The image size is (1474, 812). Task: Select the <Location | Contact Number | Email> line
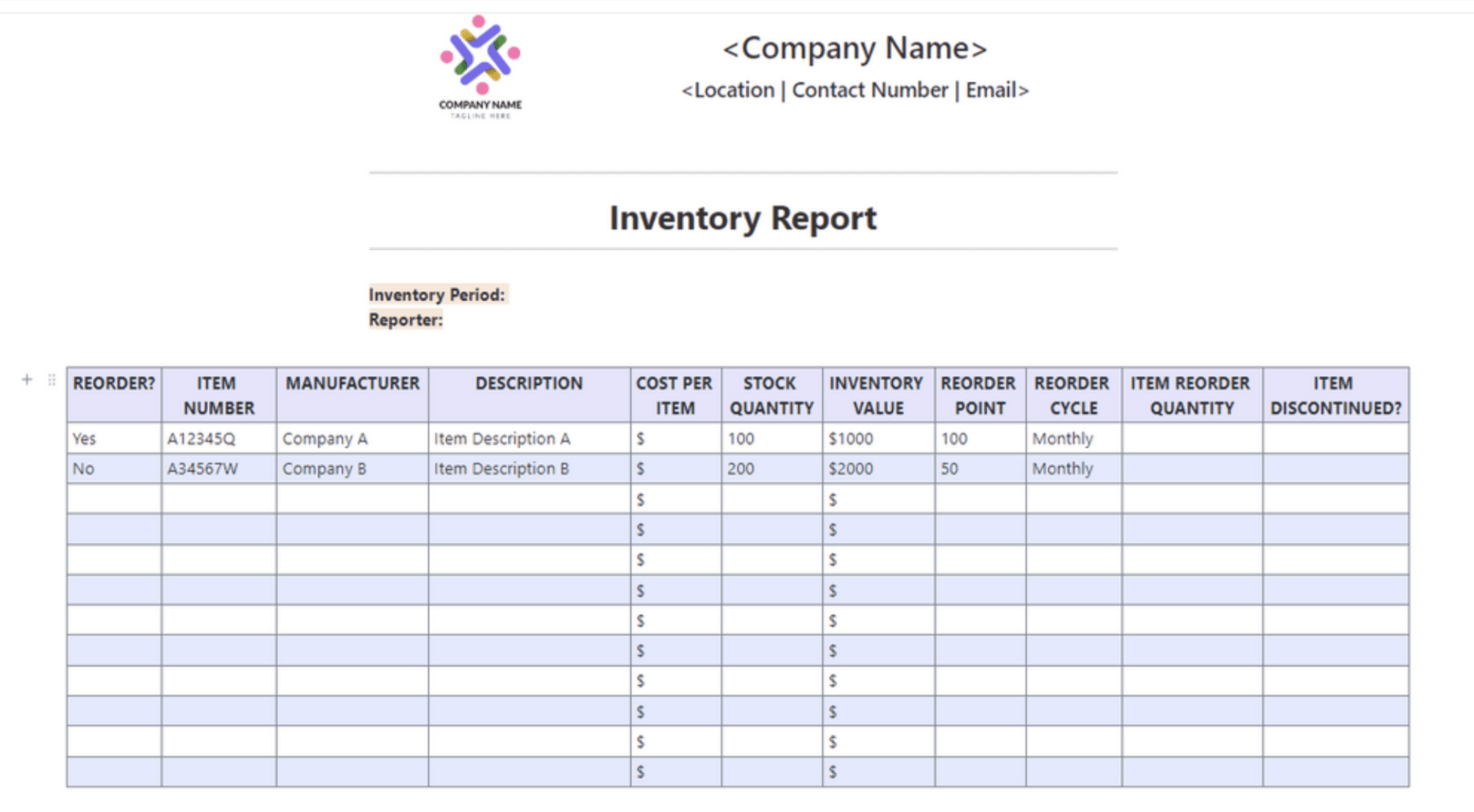click(x=854, y=90)
